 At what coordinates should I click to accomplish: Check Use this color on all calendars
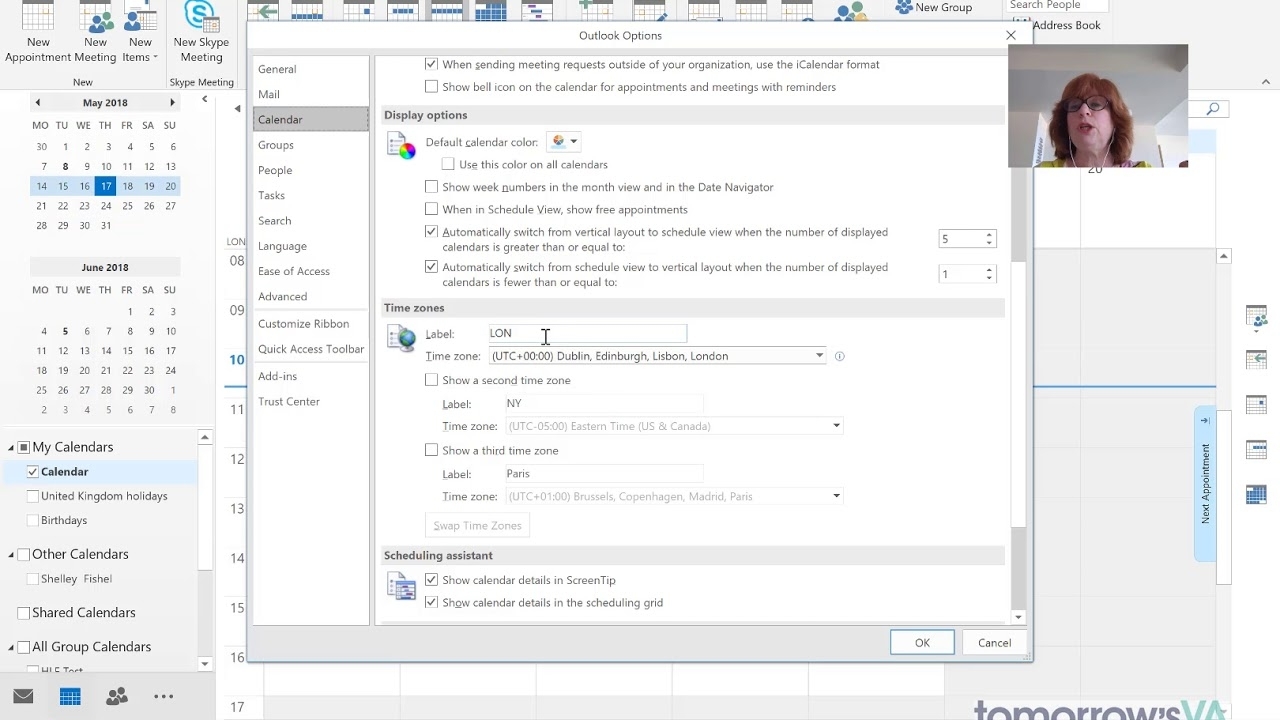tap(448, 164)
